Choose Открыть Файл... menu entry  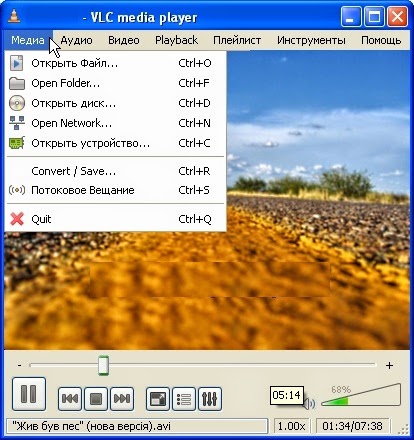click(x=115, y=63)
